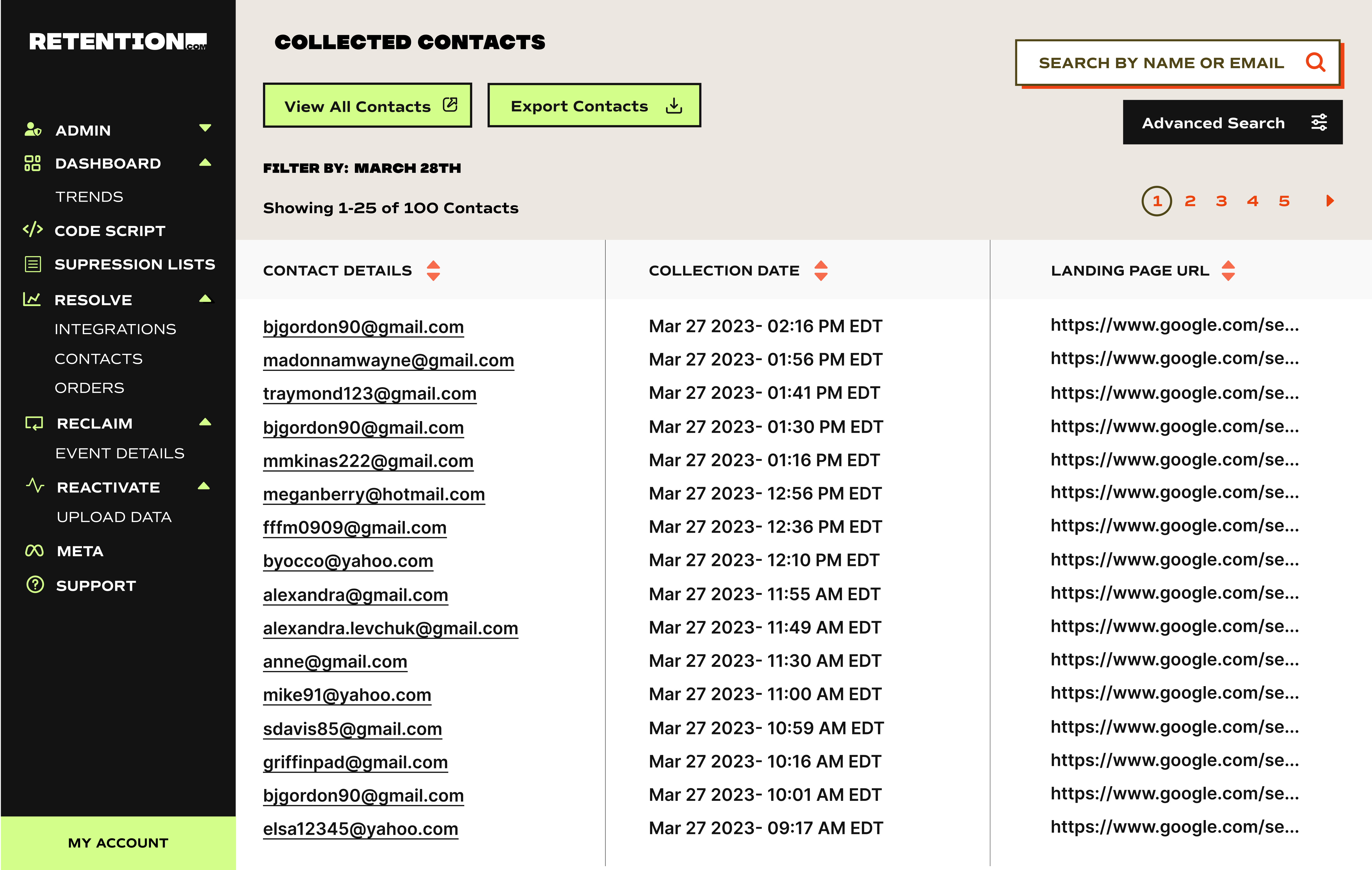1372x870 pixels.
Task: Open My Account at sidebar bottom
Action: click(x=118, y=843)
